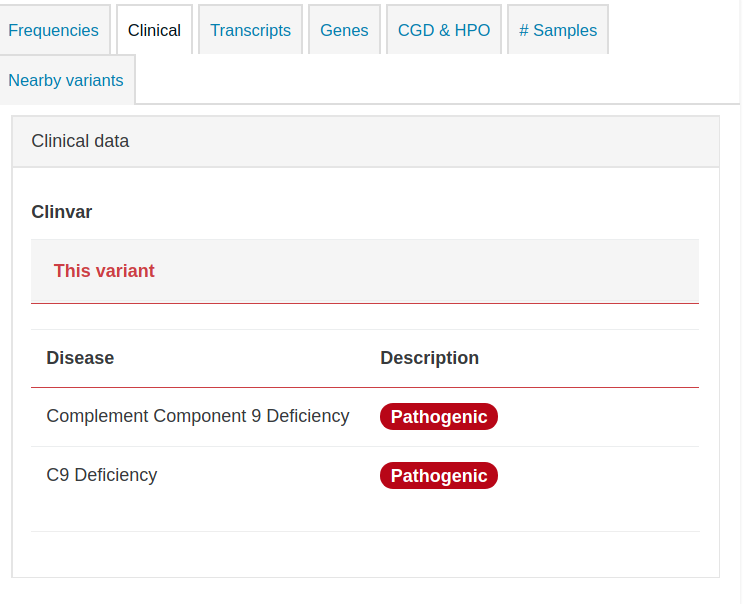Switch to the Transcripts tab
The image size is (756, 604).
[x=250, y=30]
